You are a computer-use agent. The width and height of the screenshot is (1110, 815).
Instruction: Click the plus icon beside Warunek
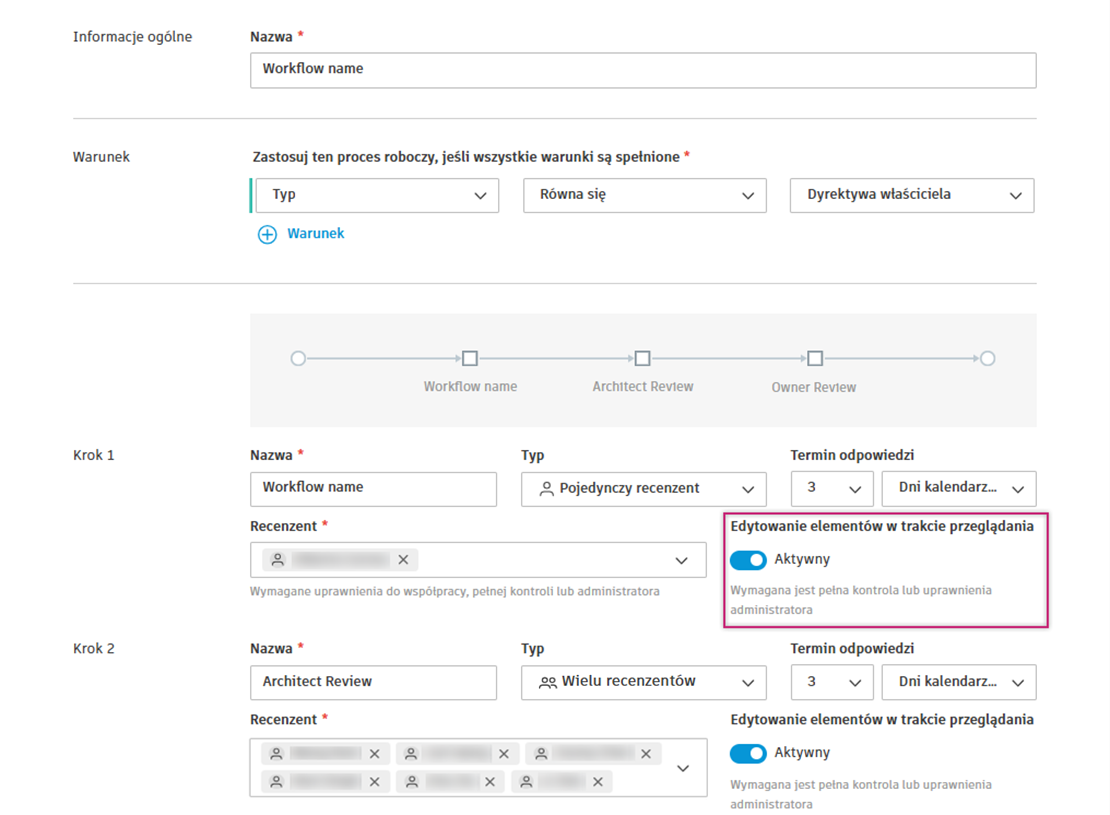click(x=267, y=235)
